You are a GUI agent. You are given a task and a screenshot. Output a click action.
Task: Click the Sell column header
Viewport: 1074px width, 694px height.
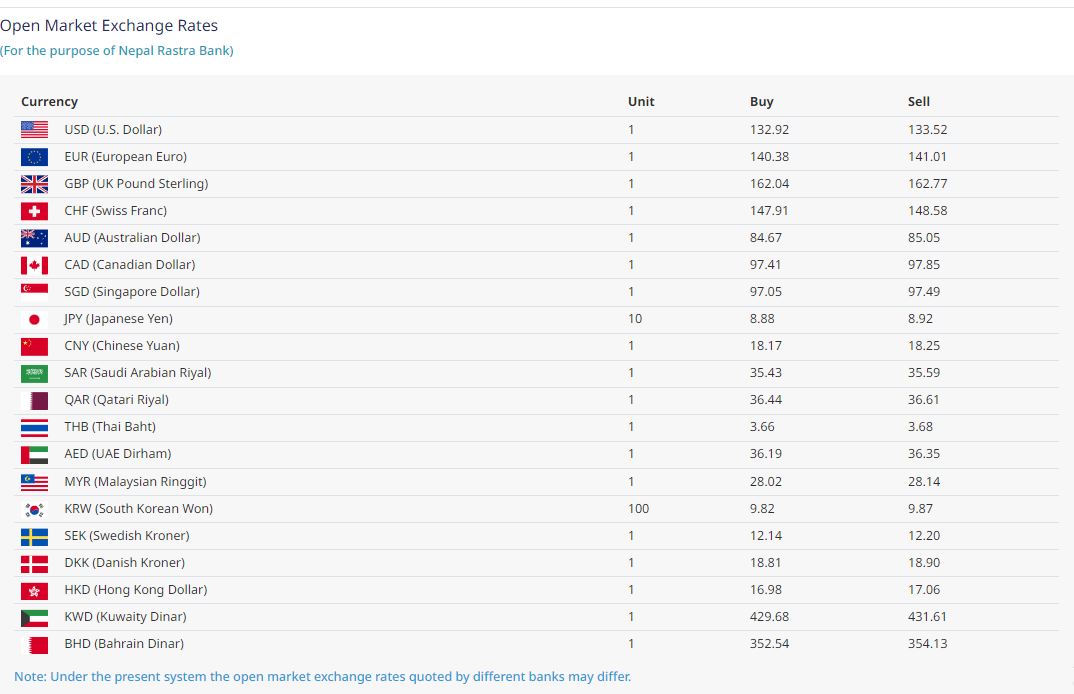click(x=918, y=102)
